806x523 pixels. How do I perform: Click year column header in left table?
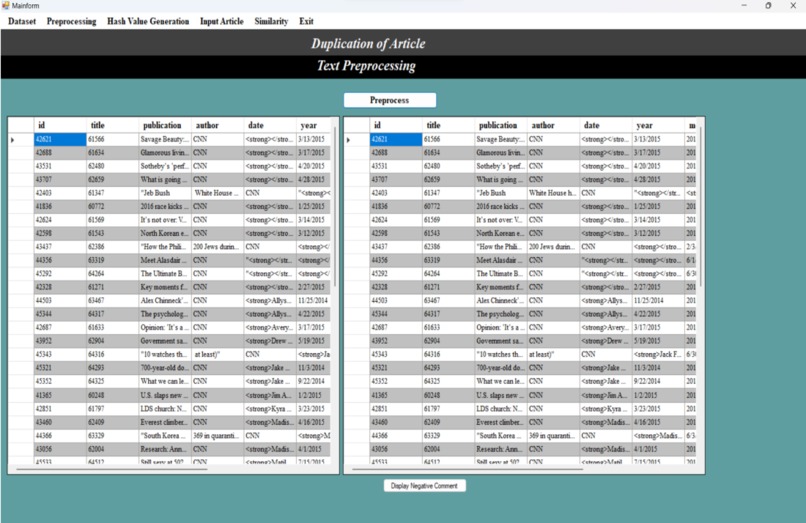[x=313, y=125]
